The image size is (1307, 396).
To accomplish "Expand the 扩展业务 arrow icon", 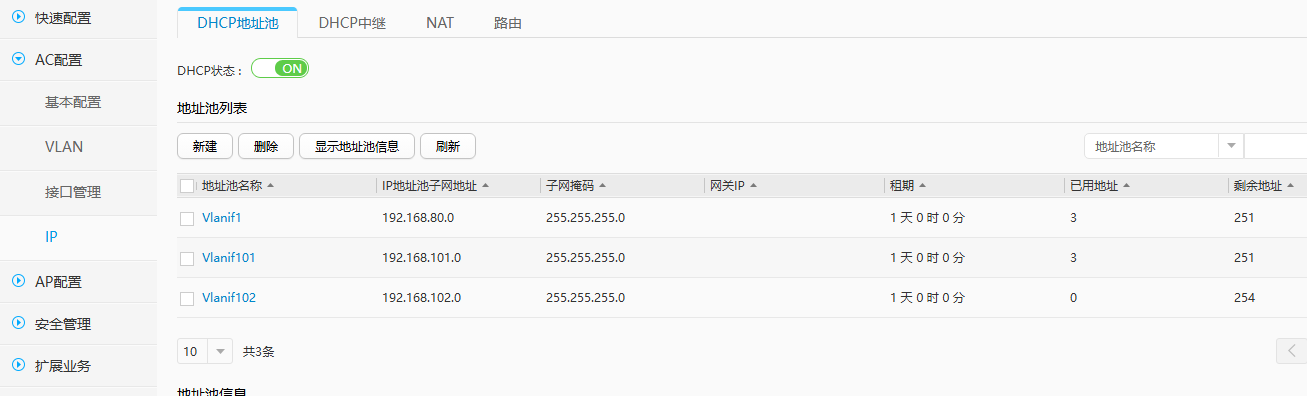I will click(x=18, y=365).
